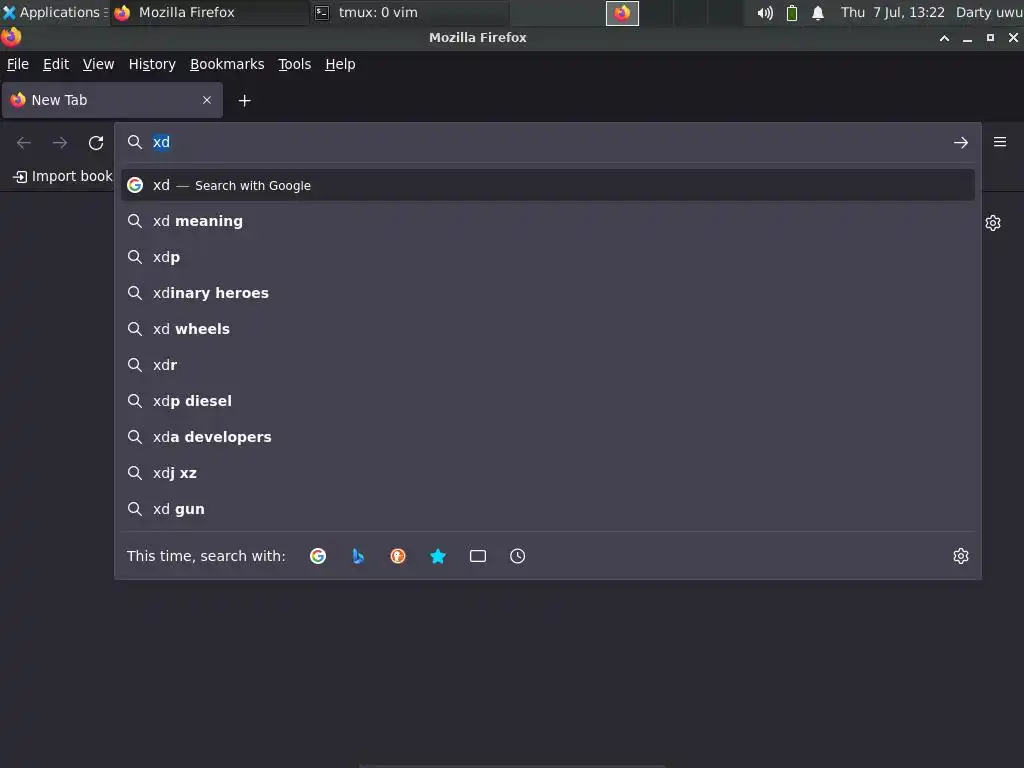The height and width of the screenshot is (768, 1024).
Task: Pick the 'xdj xz' suggestion
Action: pyautogui.click(x=547, y=473)
